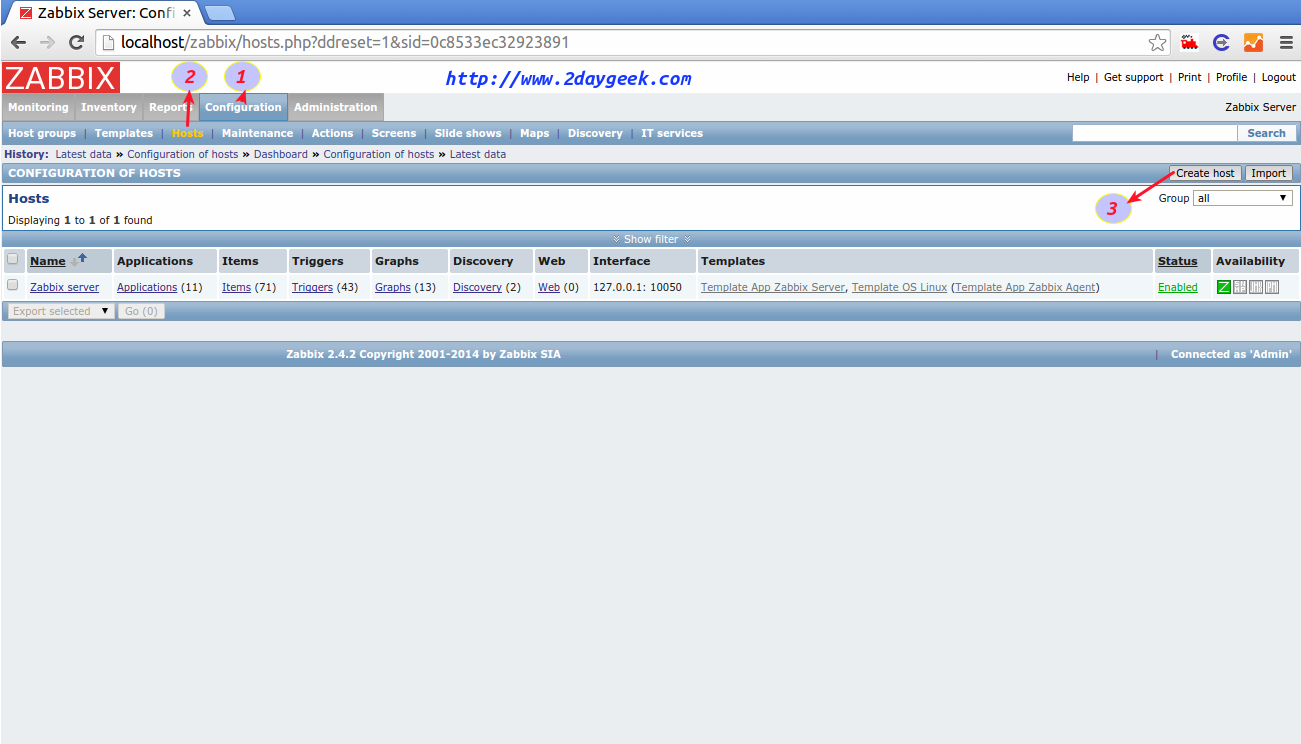Viewport: 1301px width, 744px height.
Task: Open Dashboard link in History breadcrumb
Action: [280, 154]
